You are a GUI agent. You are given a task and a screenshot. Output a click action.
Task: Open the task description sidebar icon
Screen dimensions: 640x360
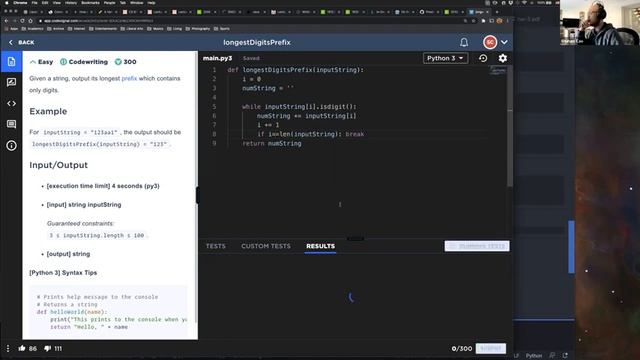click(11, 62)
